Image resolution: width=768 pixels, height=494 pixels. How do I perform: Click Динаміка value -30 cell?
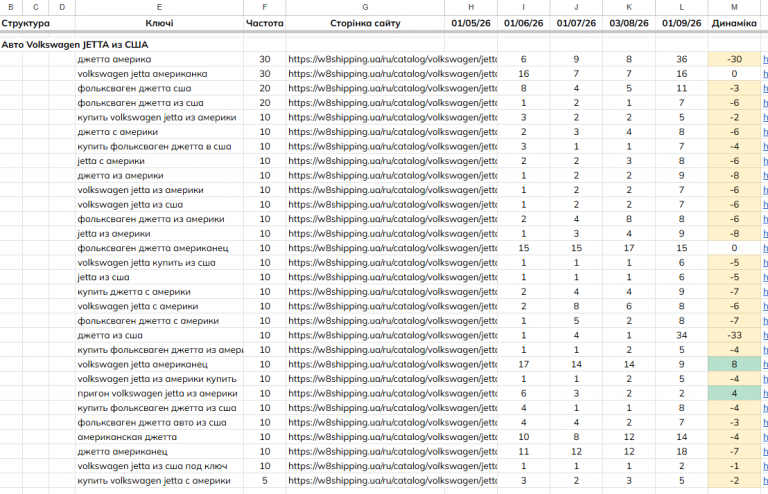point(734,59)
